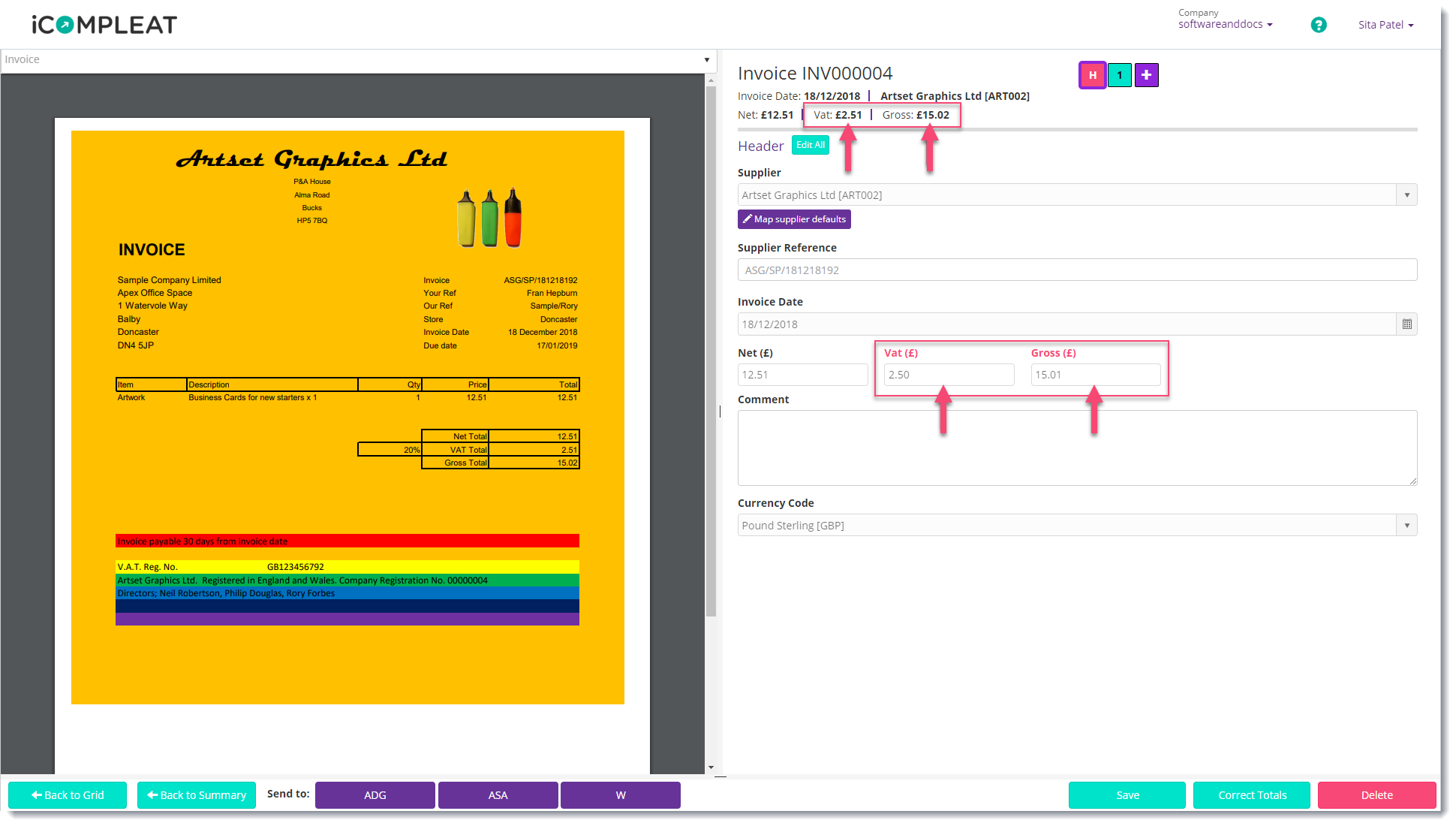The image size is (1456, 826).
Task: Click the Business Cards for new starters row
Action: coord(347,398)
